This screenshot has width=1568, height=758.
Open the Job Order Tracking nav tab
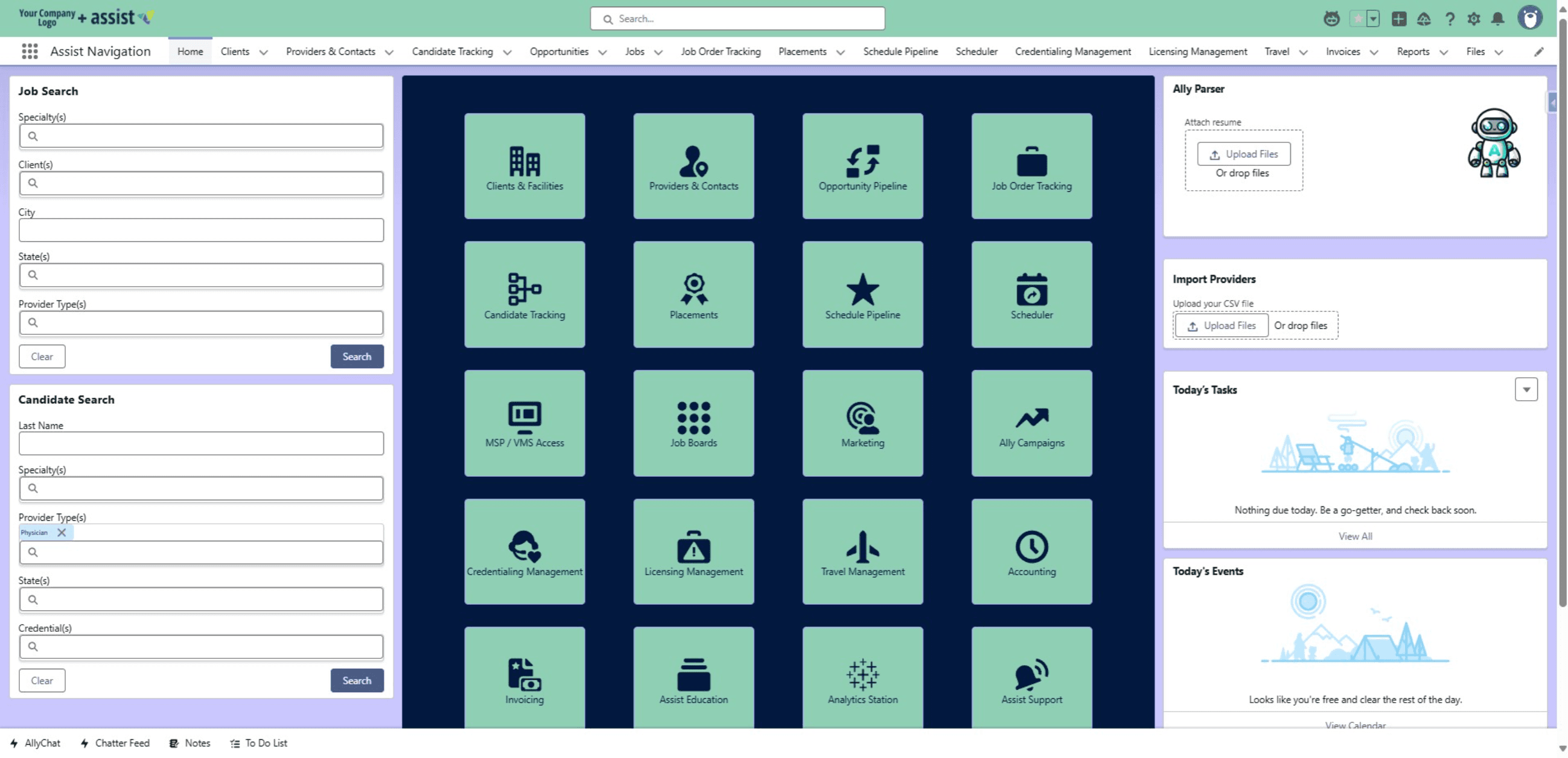click(x=721, y=52)
